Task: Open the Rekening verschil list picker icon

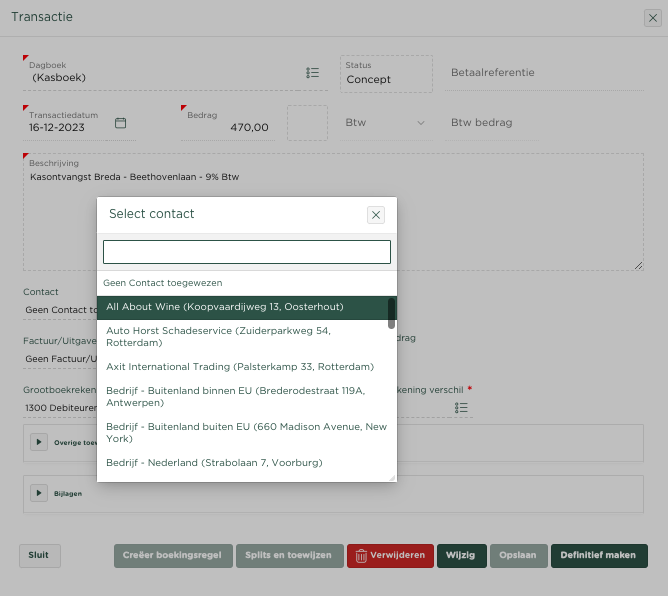Action: [x=461, y=408]
